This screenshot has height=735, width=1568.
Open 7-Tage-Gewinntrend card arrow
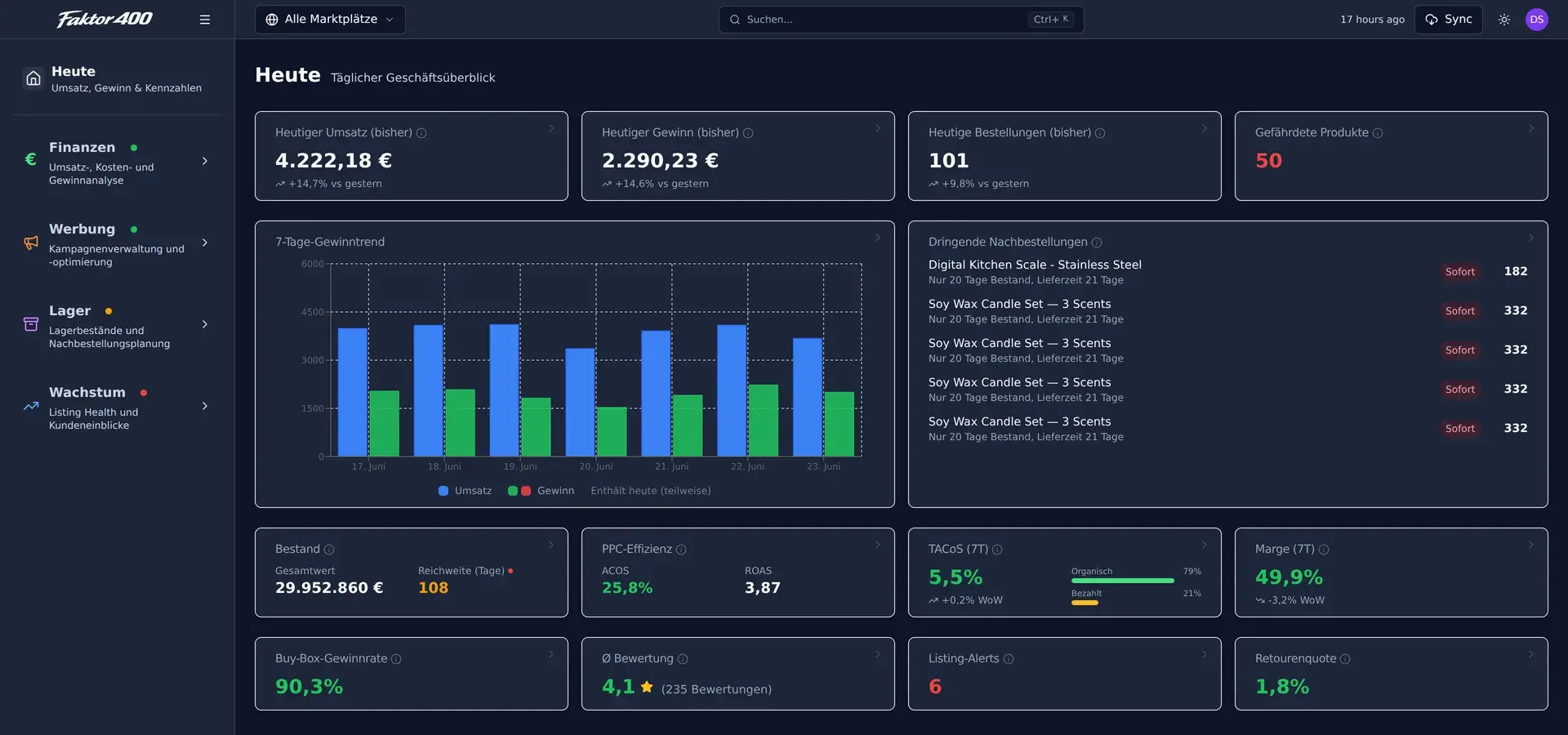878,238
